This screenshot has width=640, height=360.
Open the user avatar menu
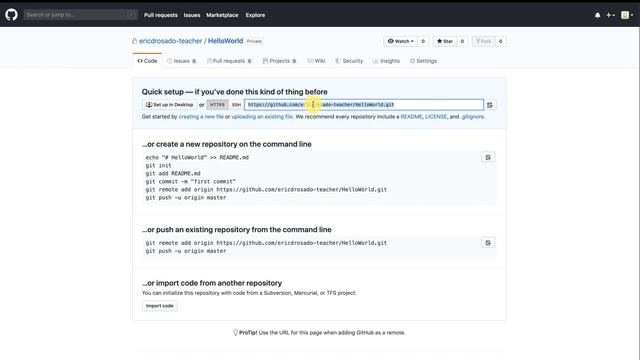coord(627,15)
